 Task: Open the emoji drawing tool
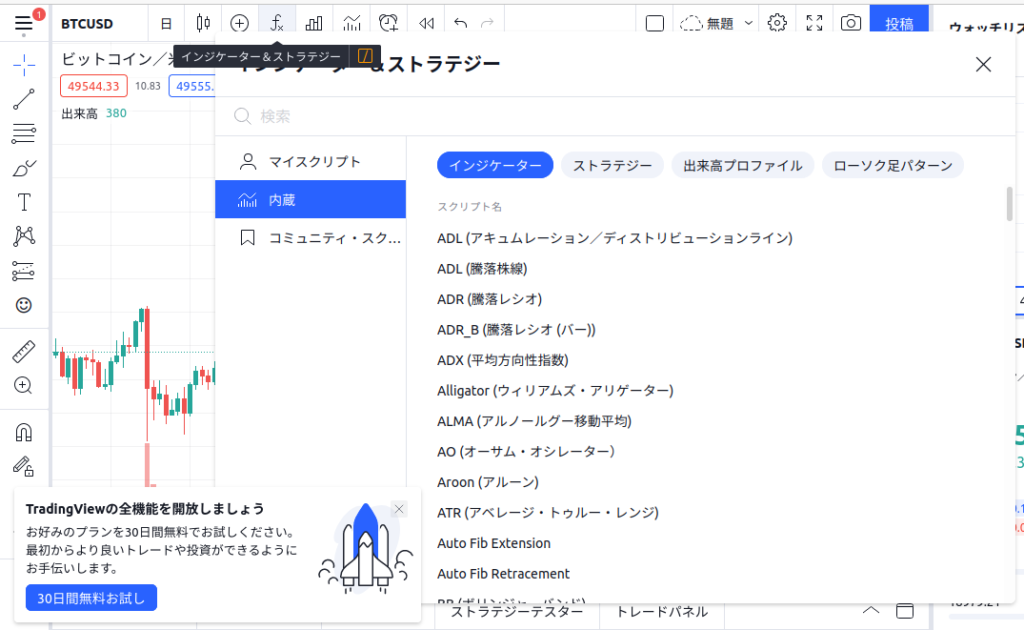click(x=24, y=306)
